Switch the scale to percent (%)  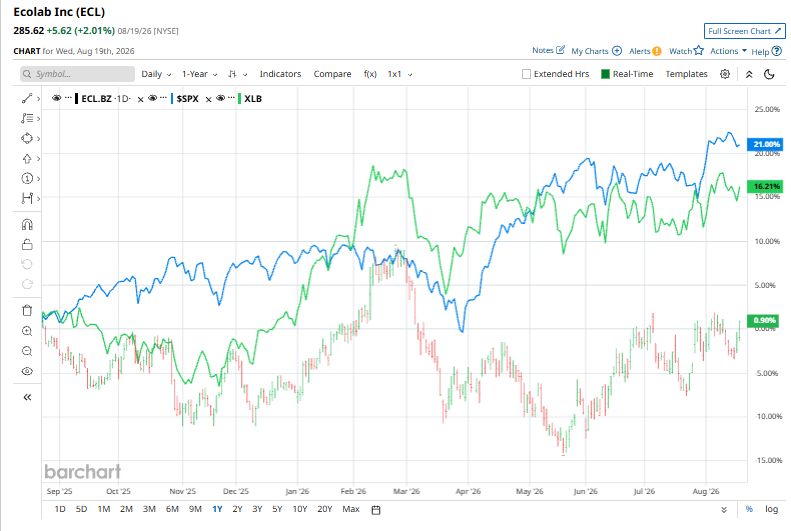[749, 509]
